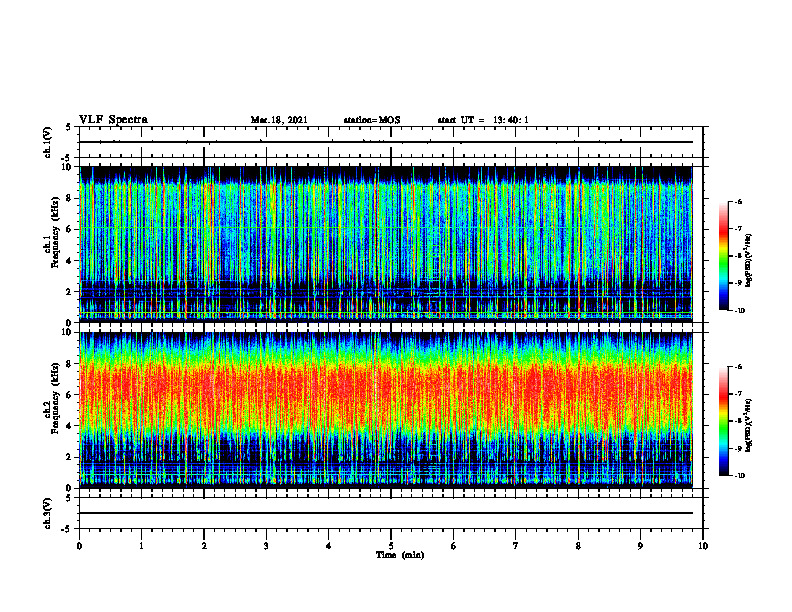The width and height of the screenshot is (792, 612).
Task: Click time axis tick label 9
Action: [640, 546]
